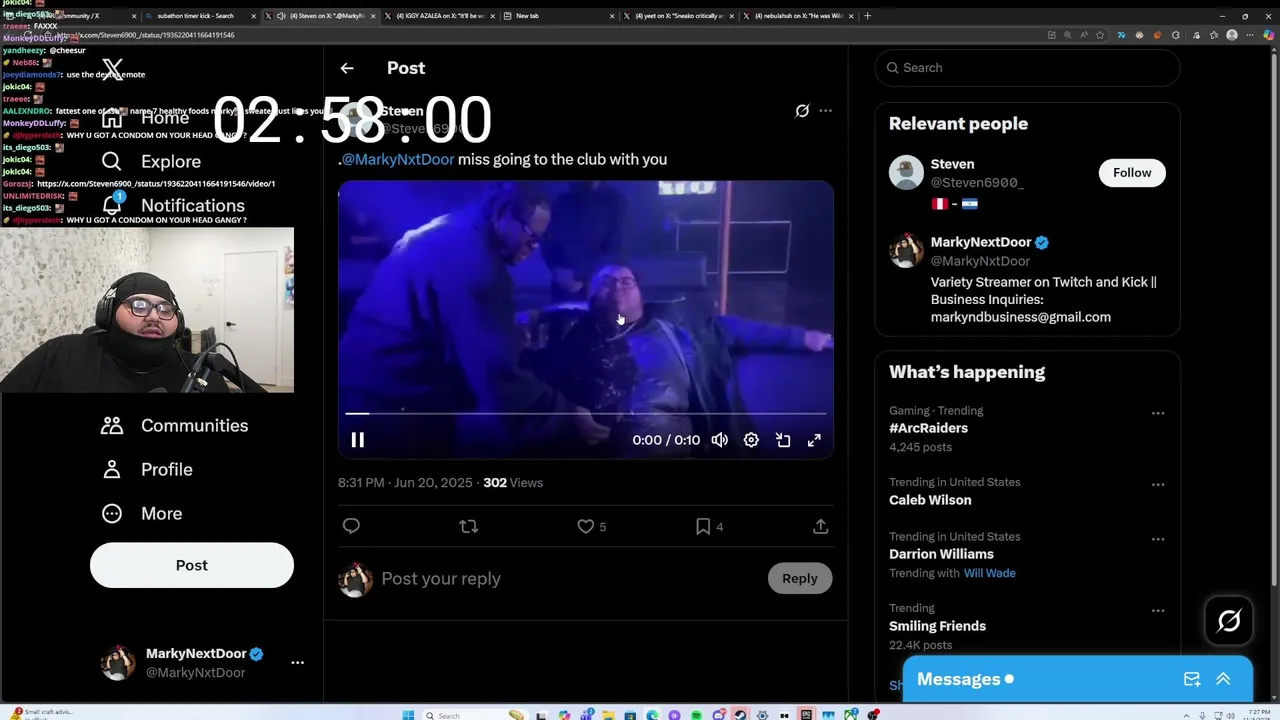The height and width of the screenshot is (720, 1280).
Task: Open more options for Caleb Wilson trend
Action: 1158,485
